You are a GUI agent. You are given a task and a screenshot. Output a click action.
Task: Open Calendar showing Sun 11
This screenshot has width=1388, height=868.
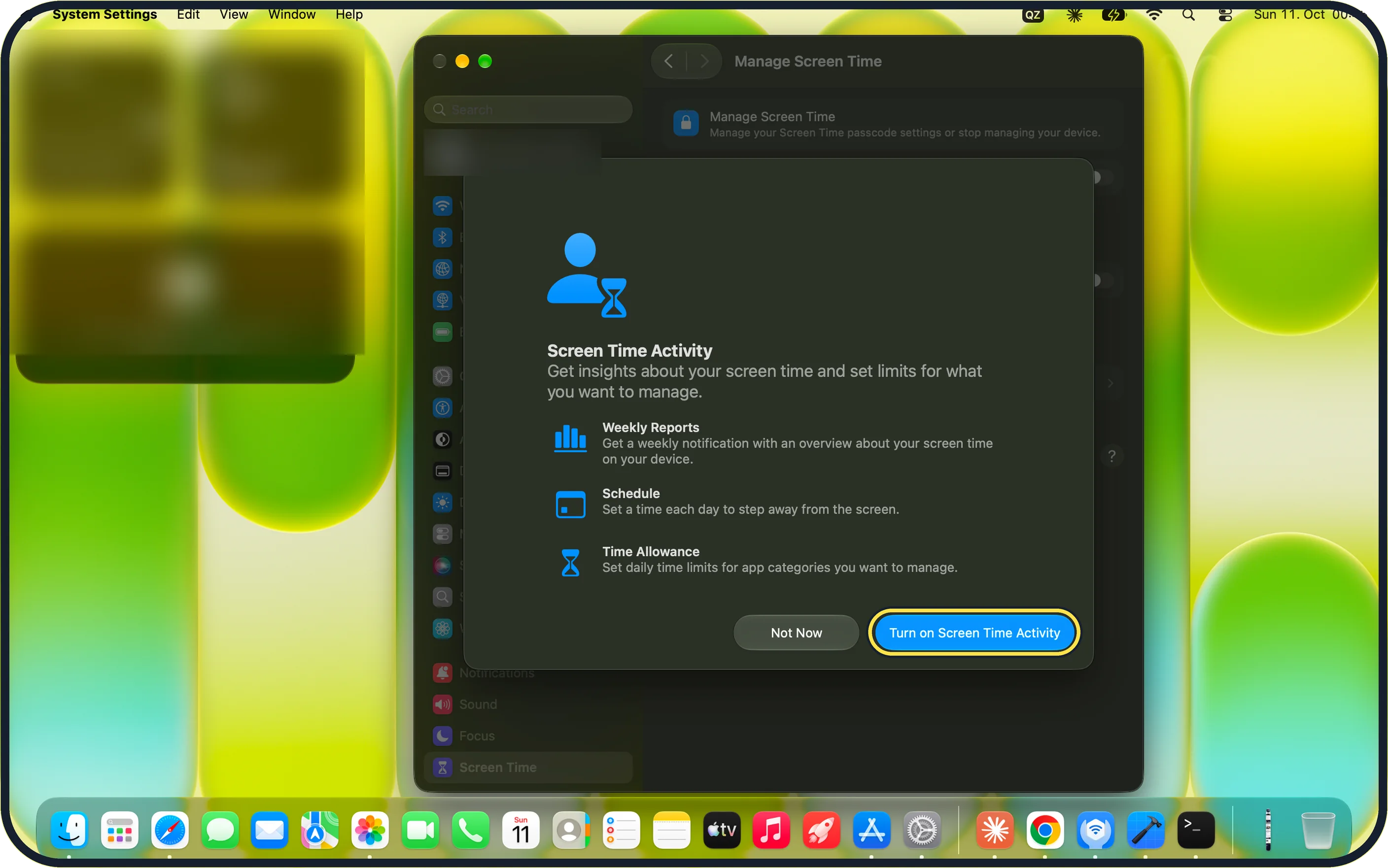(x=521, y=830)
